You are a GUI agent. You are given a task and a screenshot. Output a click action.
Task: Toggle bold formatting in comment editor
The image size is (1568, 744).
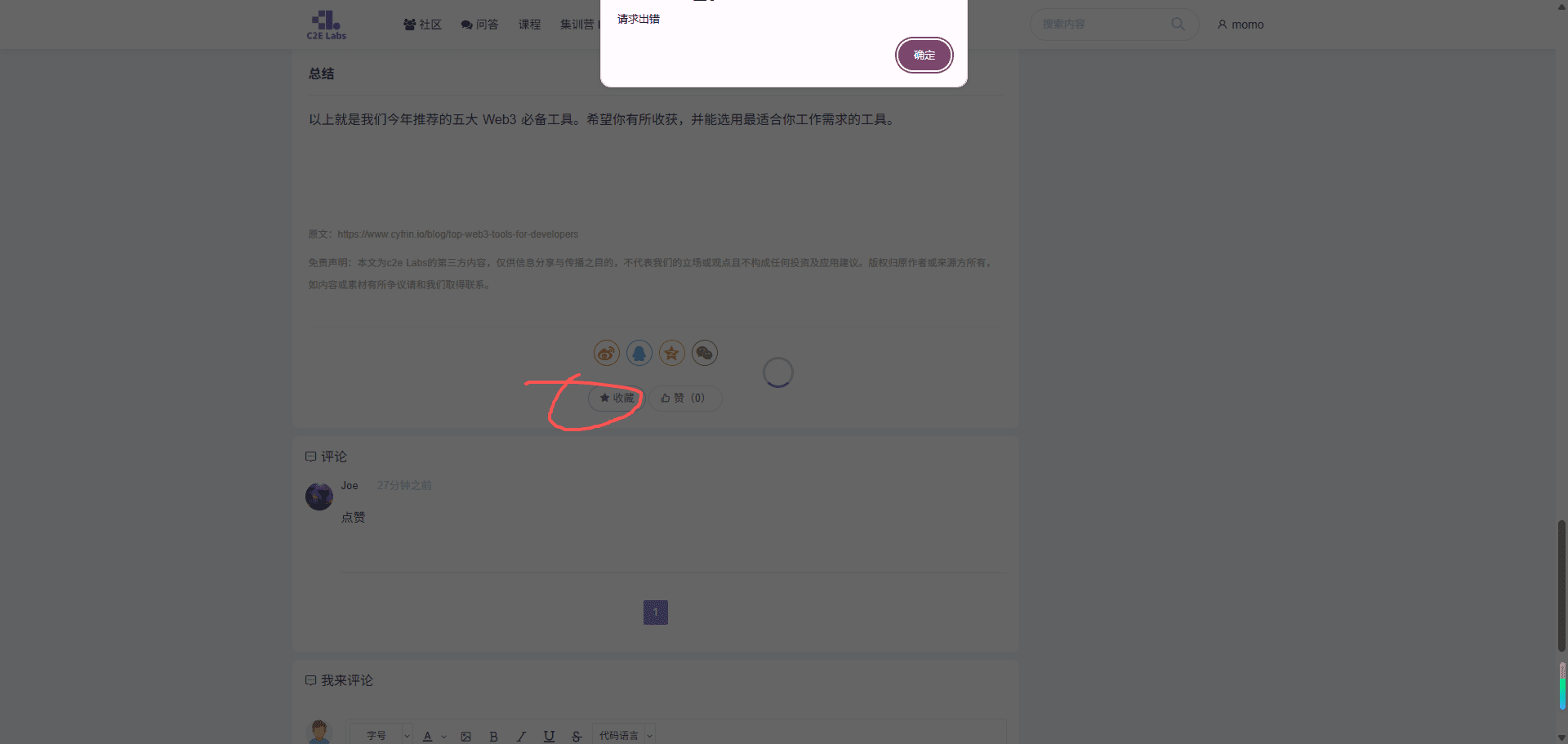click(x=493, y=737)
